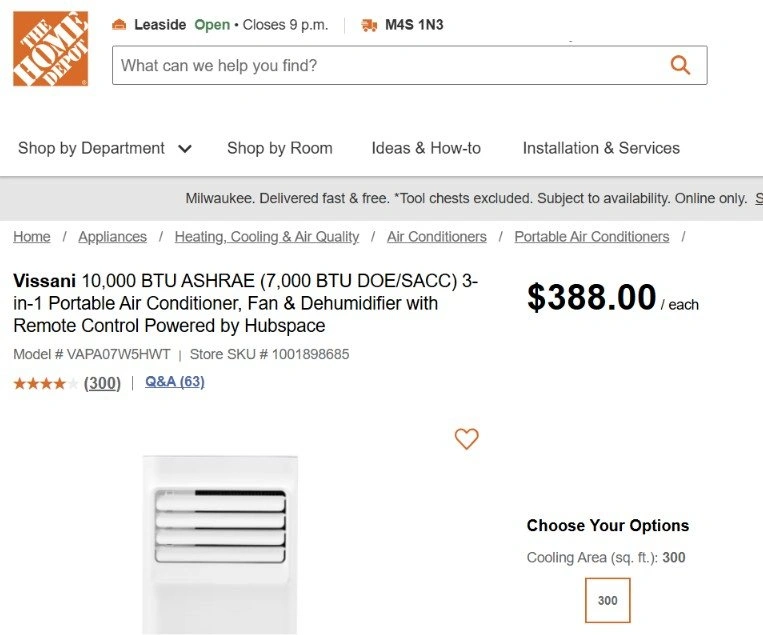Open the Shop by Room menu
Image resolution: width=763 pixels, height=635 pixels.
pyautogui.click(x=280, y=148)
